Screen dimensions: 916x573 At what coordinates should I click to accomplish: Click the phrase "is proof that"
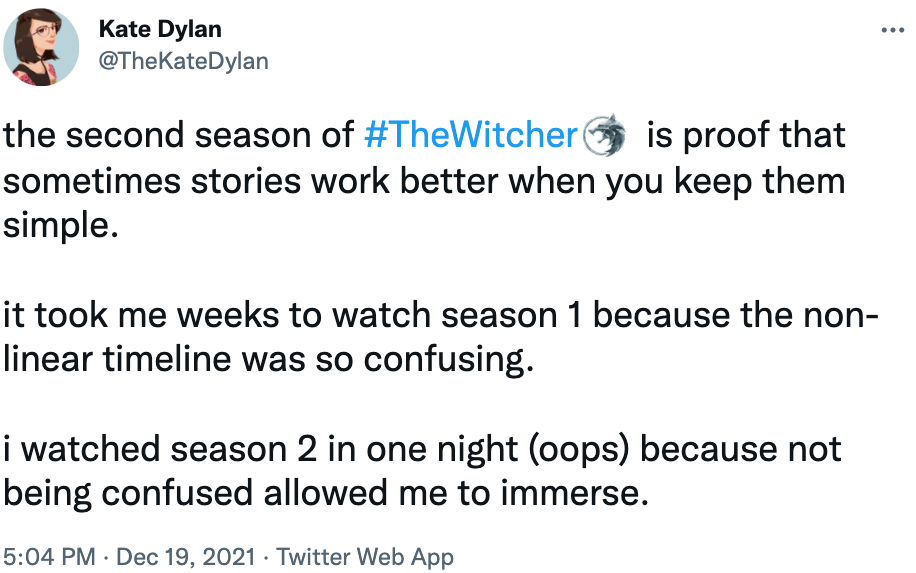coord(746,136)
